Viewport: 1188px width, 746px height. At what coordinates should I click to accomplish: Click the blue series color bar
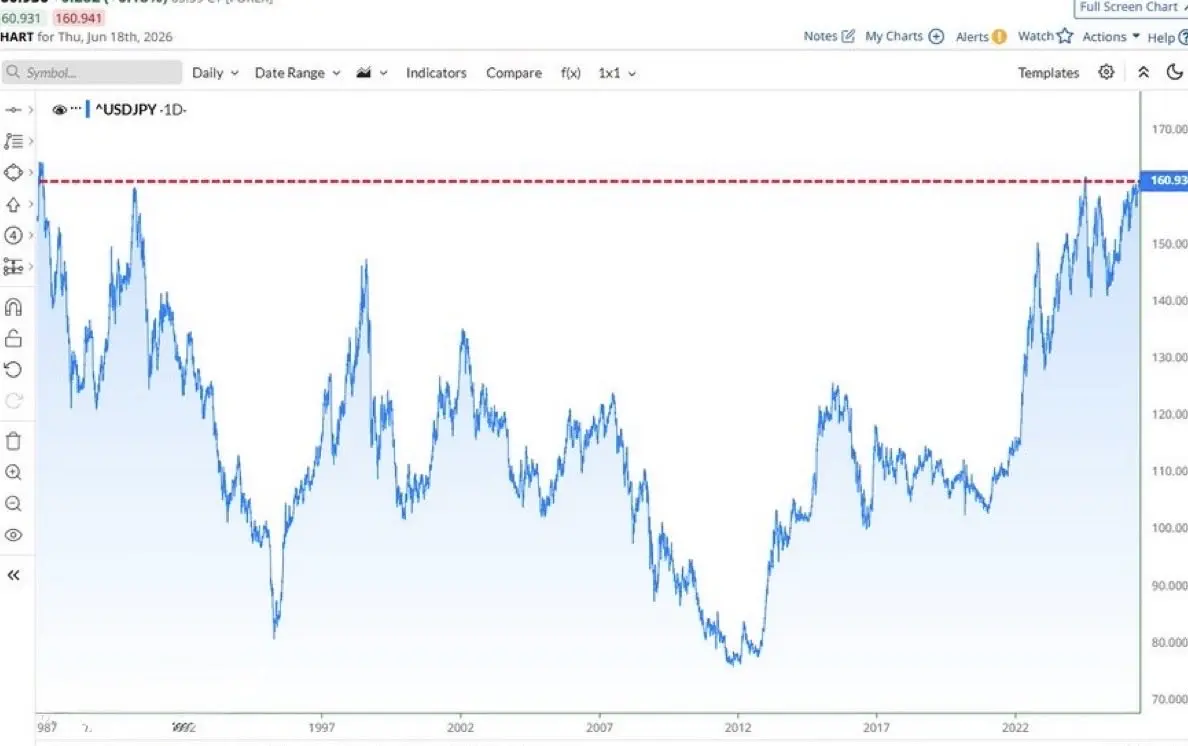coord(88,110)
